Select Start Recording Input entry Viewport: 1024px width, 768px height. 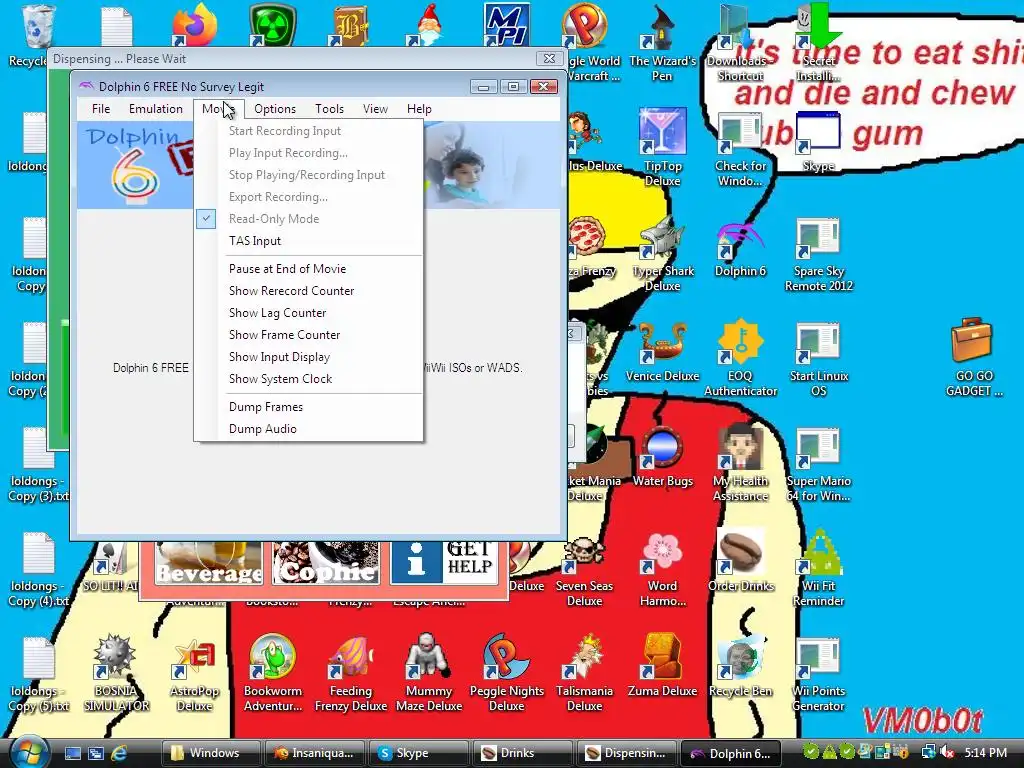(x=309, y=131)
